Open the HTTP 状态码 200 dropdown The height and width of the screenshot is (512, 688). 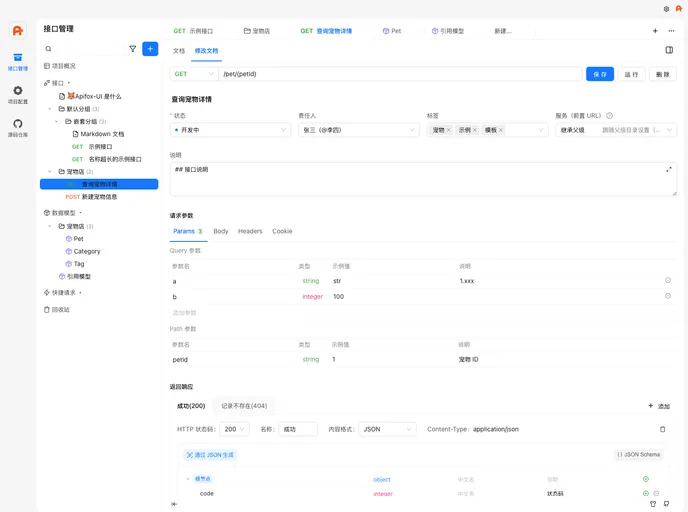(x=234, y=429)
